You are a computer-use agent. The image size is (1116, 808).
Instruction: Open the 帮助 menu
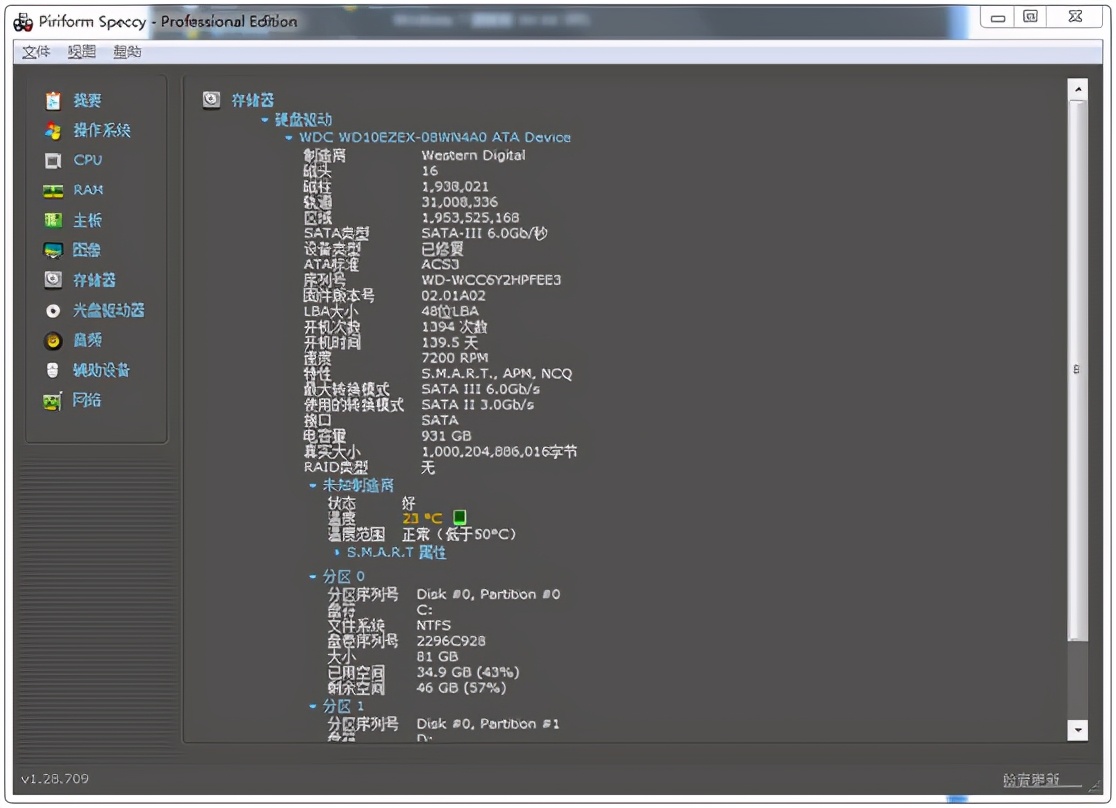[x=127, y=52]
